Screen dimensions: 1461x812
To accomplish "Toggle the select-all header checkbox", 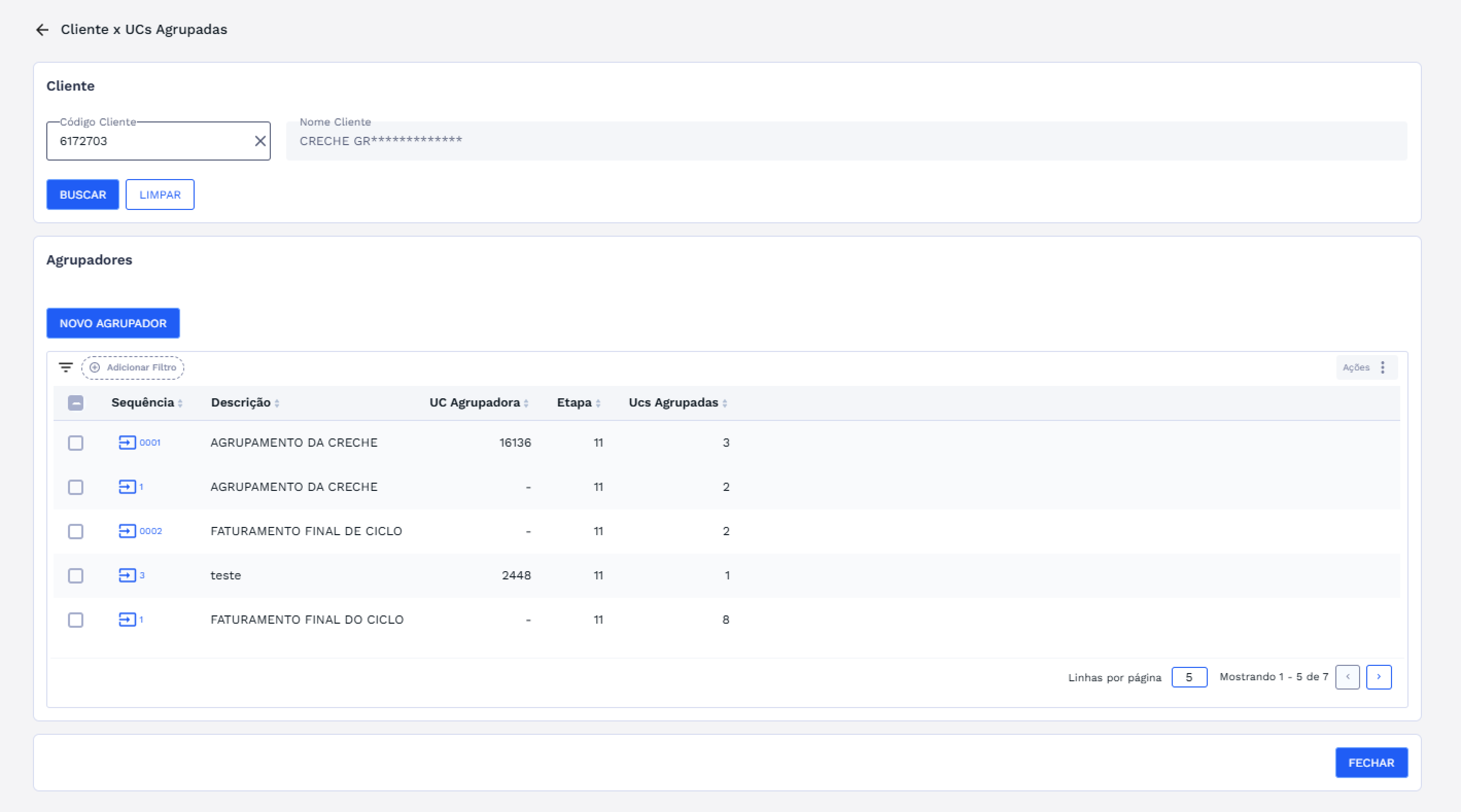I will coord(76,402).
